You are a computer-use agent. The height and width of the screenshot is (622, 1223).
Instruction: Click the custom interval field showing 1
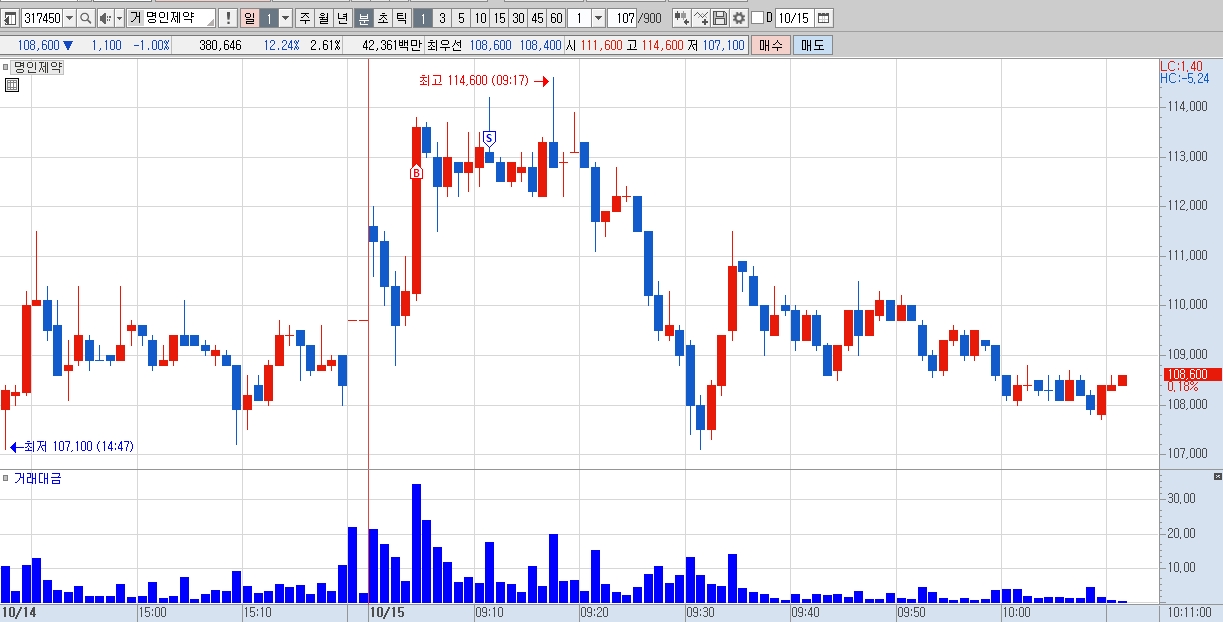[x=579, y=18]
